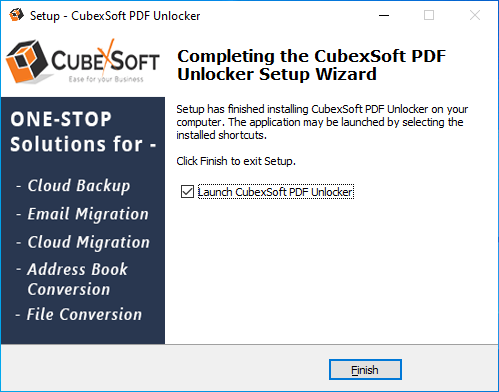This screenshot has width=499, height=392.
Task: Click the Address Book Conversion sidebar entry
Action: point(77,279)
